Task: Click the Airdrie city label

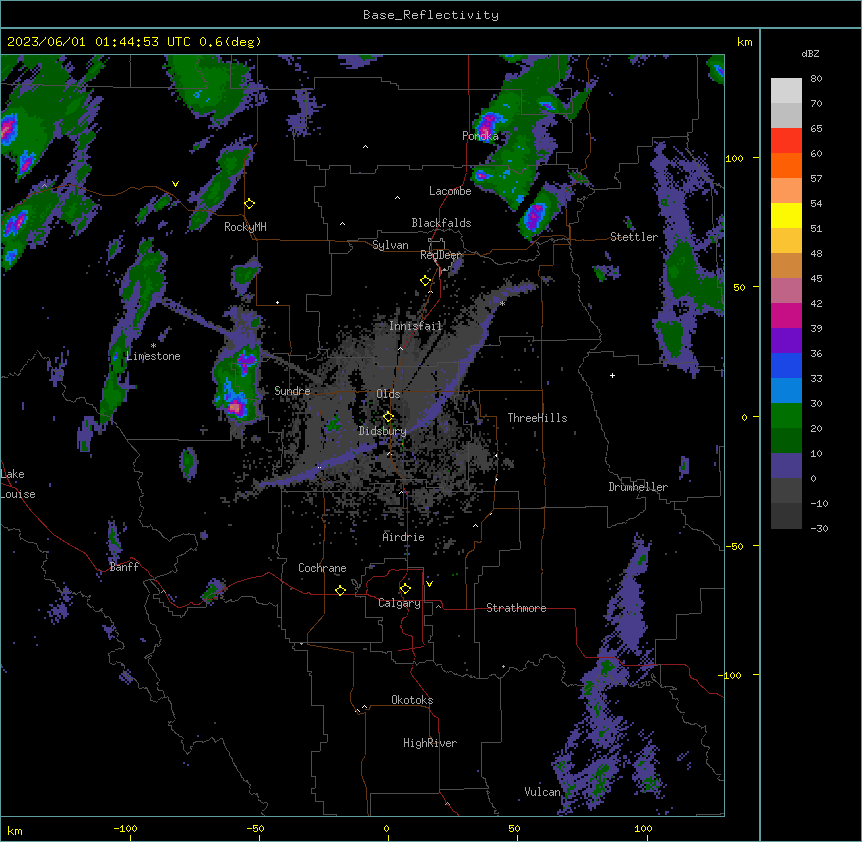Action: (403, 537)
